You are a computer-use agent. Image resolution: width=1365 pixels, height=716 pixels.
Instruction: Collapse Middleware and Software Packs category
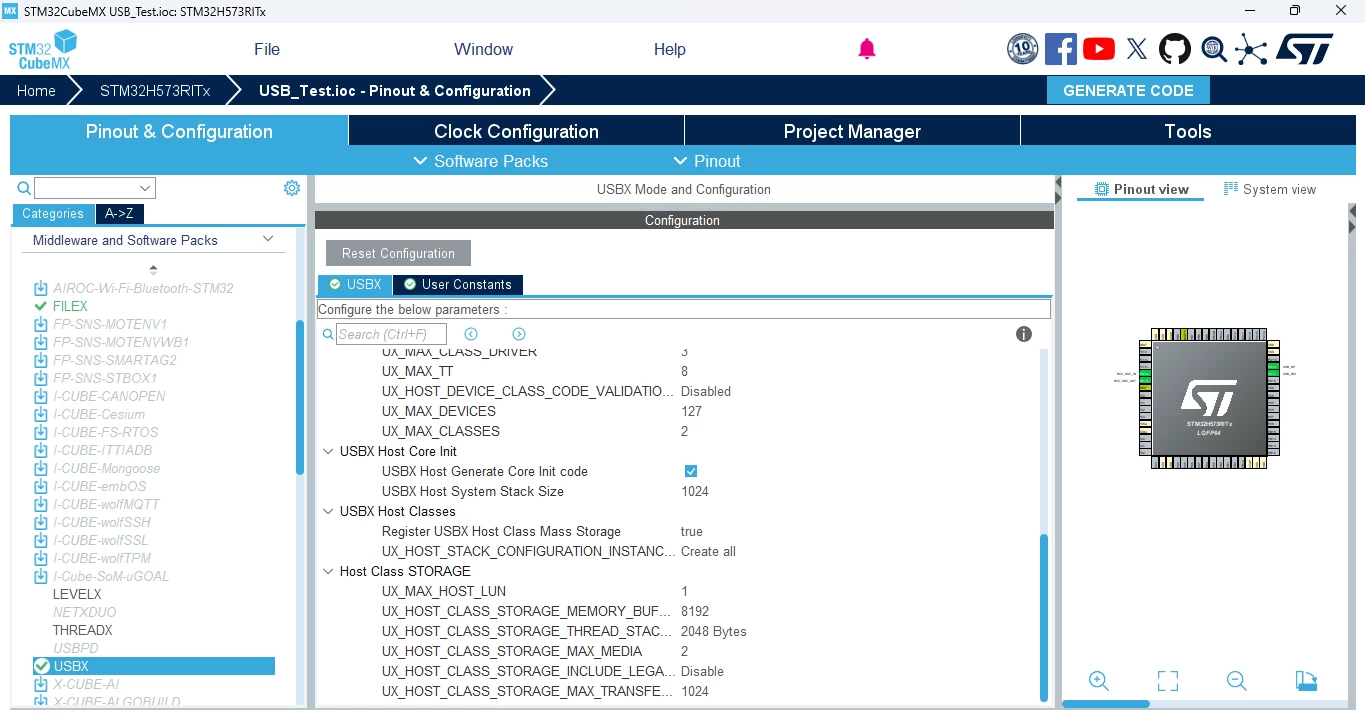pos(267,239)
